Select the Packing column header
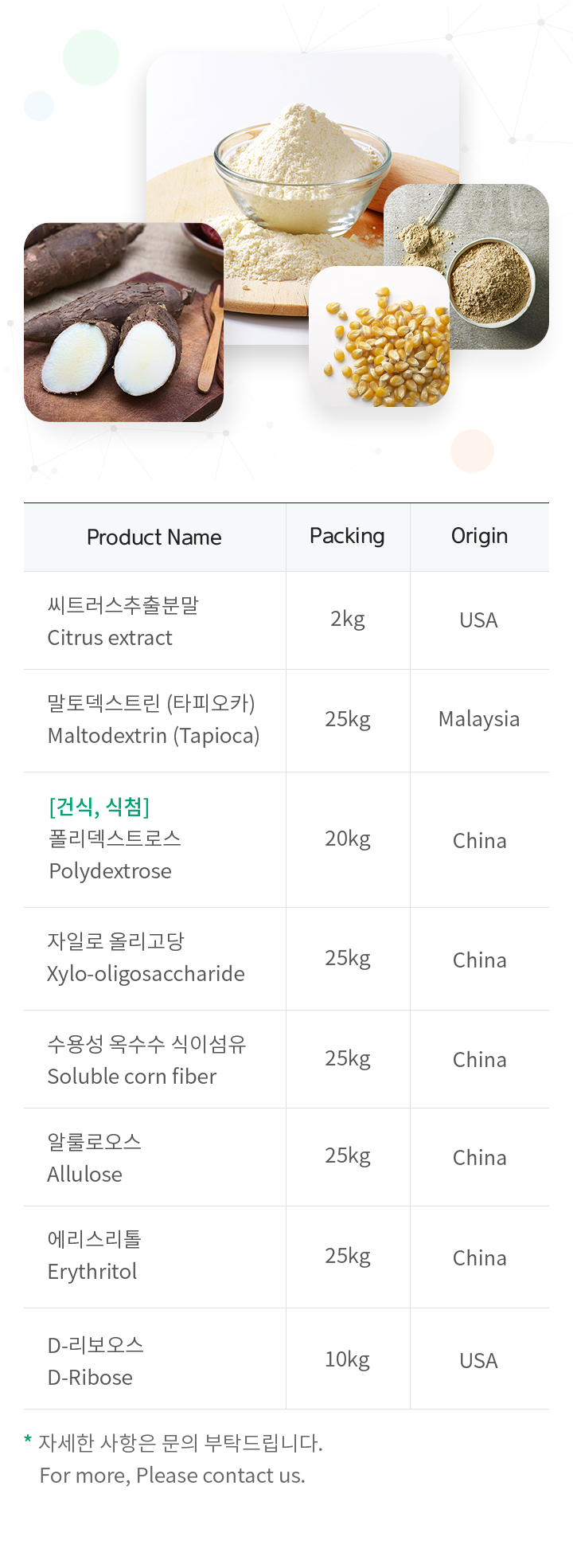 (348, 537)
